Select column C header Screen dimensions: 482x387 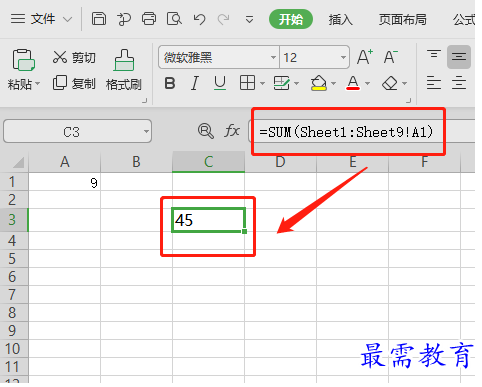(208, 162)
